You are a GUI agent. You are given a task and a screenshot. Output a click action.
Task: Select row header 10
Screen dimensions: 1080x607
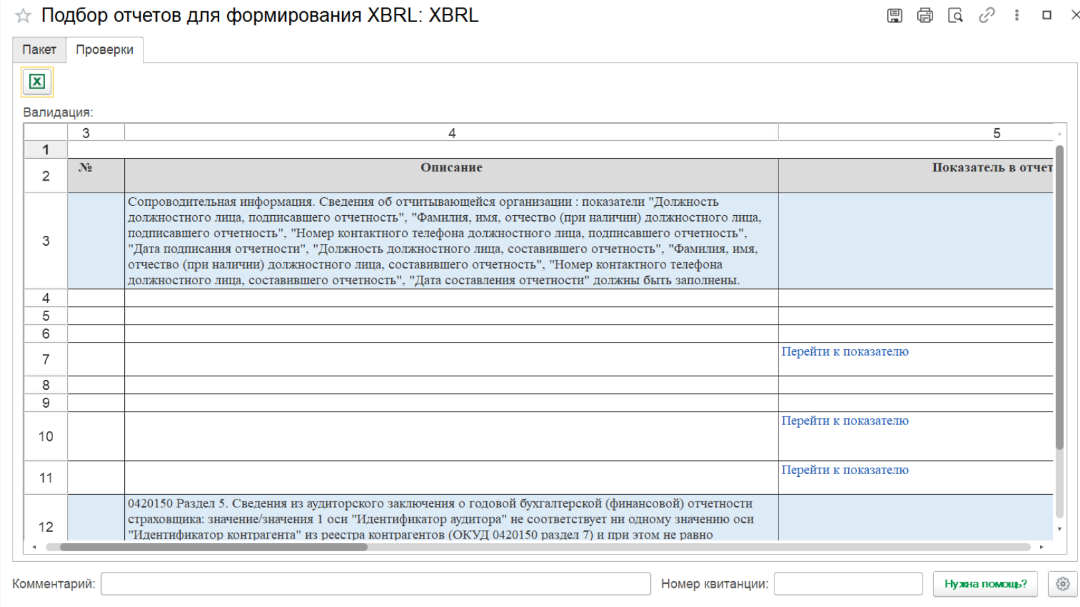pyautogui.click(x=45, y=437)
